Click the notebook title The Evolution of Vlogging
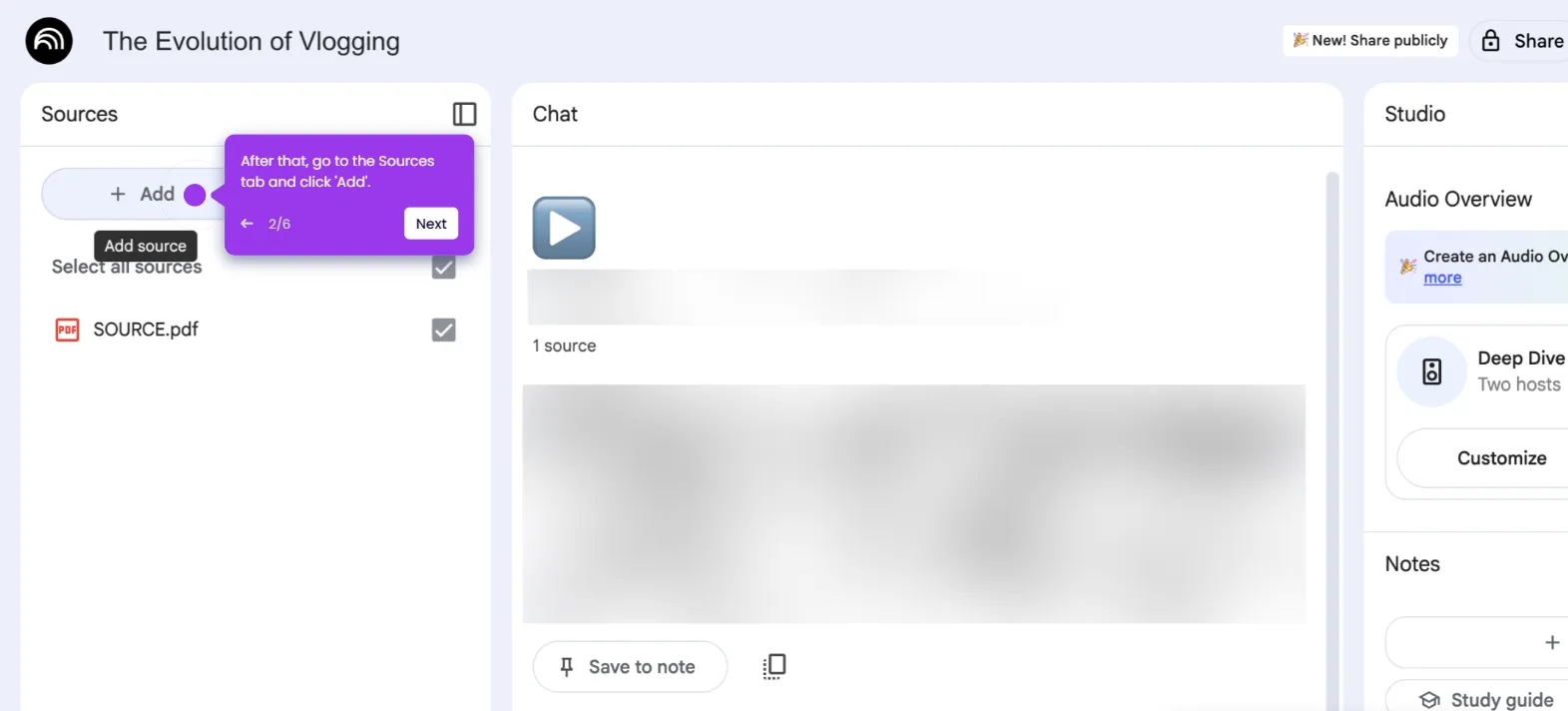1568x711 pixels. (252, 41)
